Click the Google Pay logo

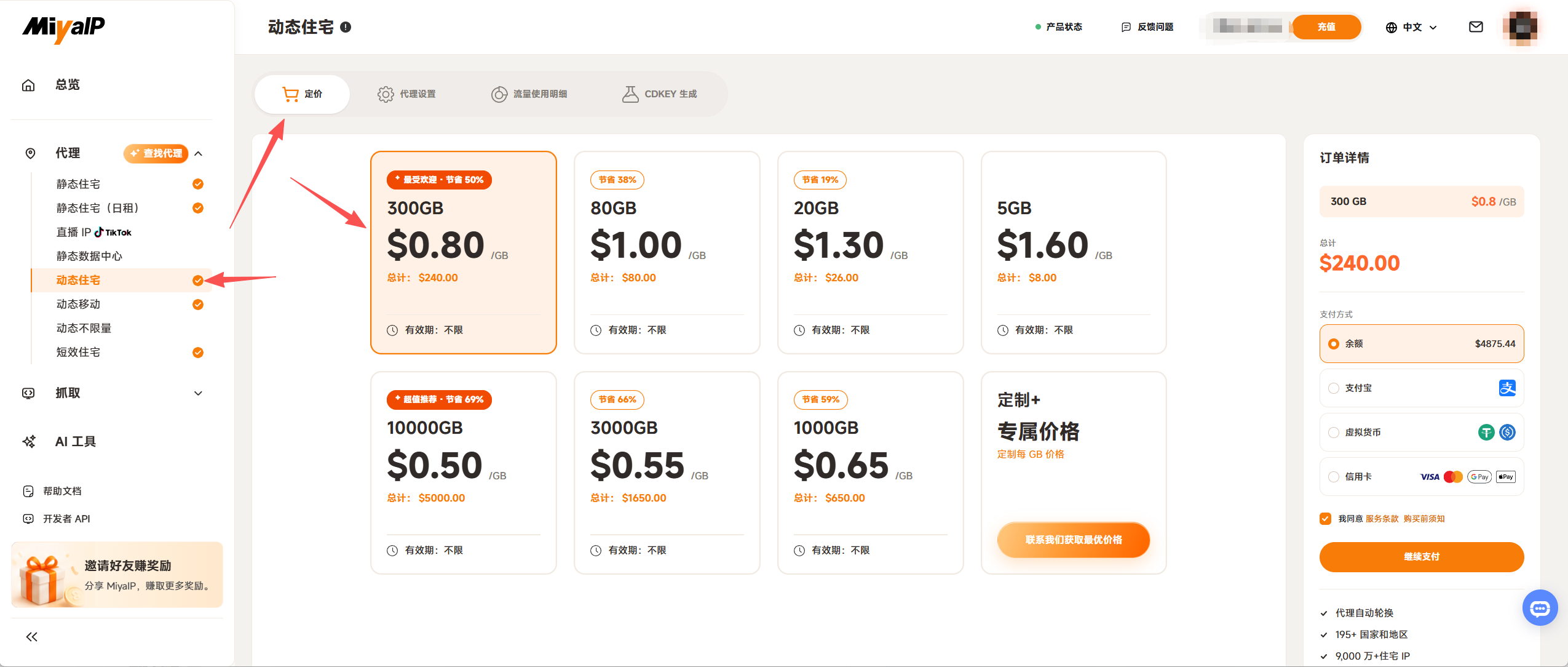(x=1479, y=477)
